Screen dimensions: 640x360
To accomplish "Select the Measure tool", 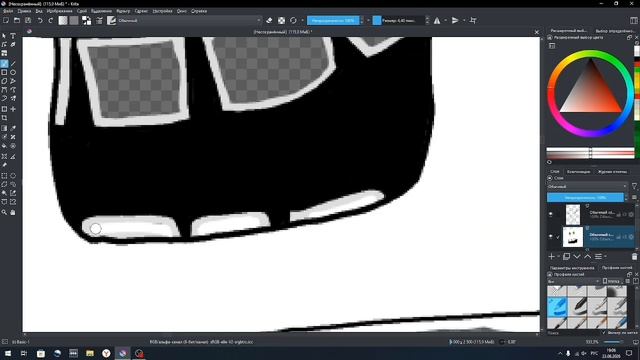I will click(x=13, y=156).
